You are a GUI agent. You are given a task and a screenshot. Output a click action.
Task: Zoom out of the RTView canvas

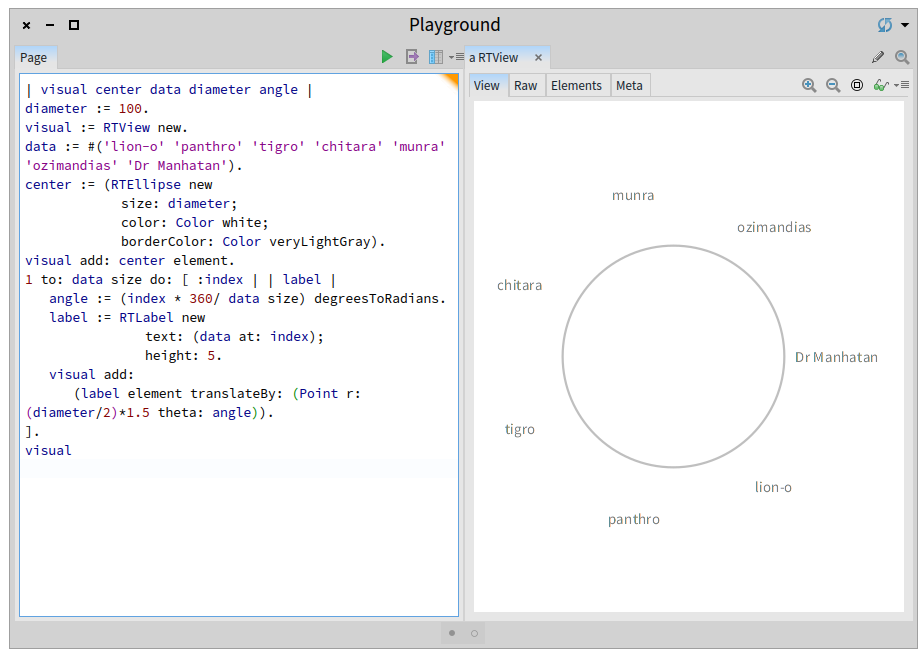click(833, 85)
